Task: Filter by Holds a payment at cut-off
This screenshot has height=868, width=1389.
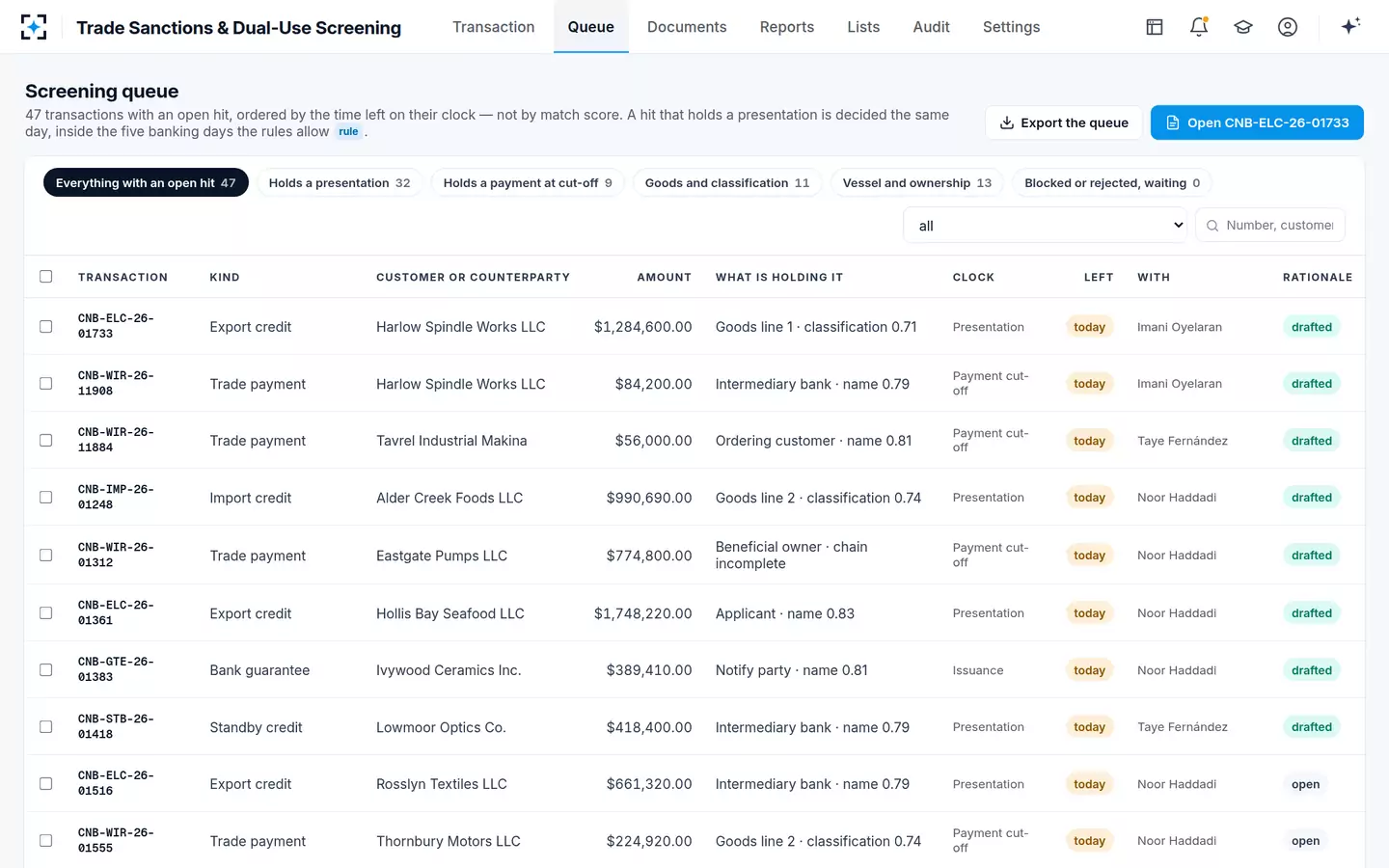Action: point(528,183)
